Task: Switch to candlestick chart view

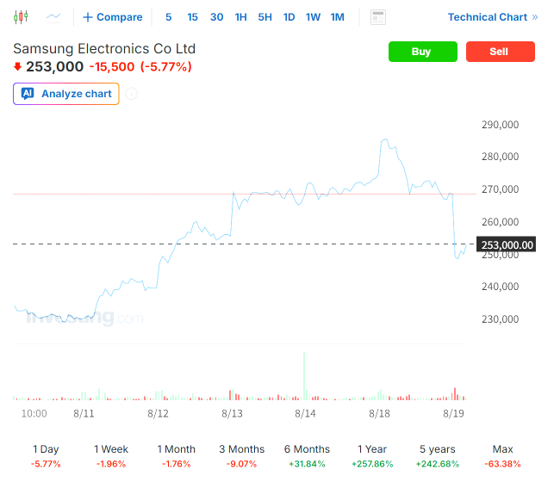Action: (x=21, y=17)
